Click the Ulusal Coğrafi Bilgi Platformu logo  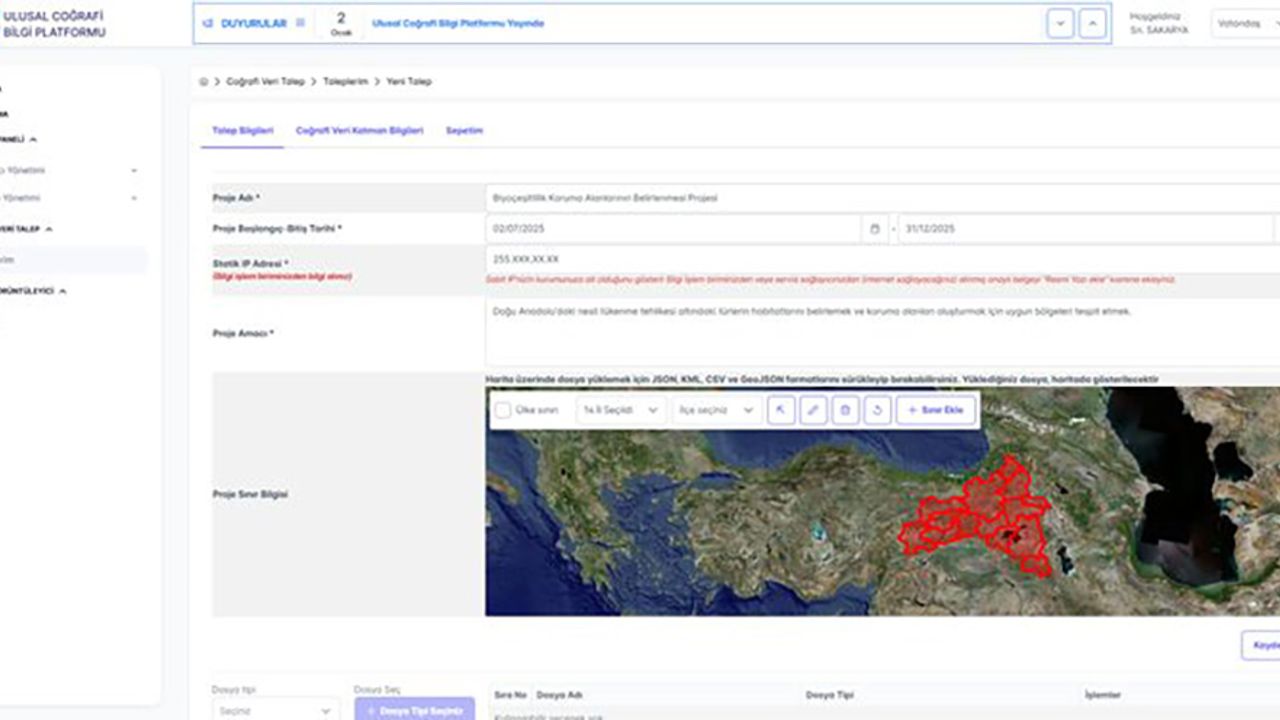55,24
